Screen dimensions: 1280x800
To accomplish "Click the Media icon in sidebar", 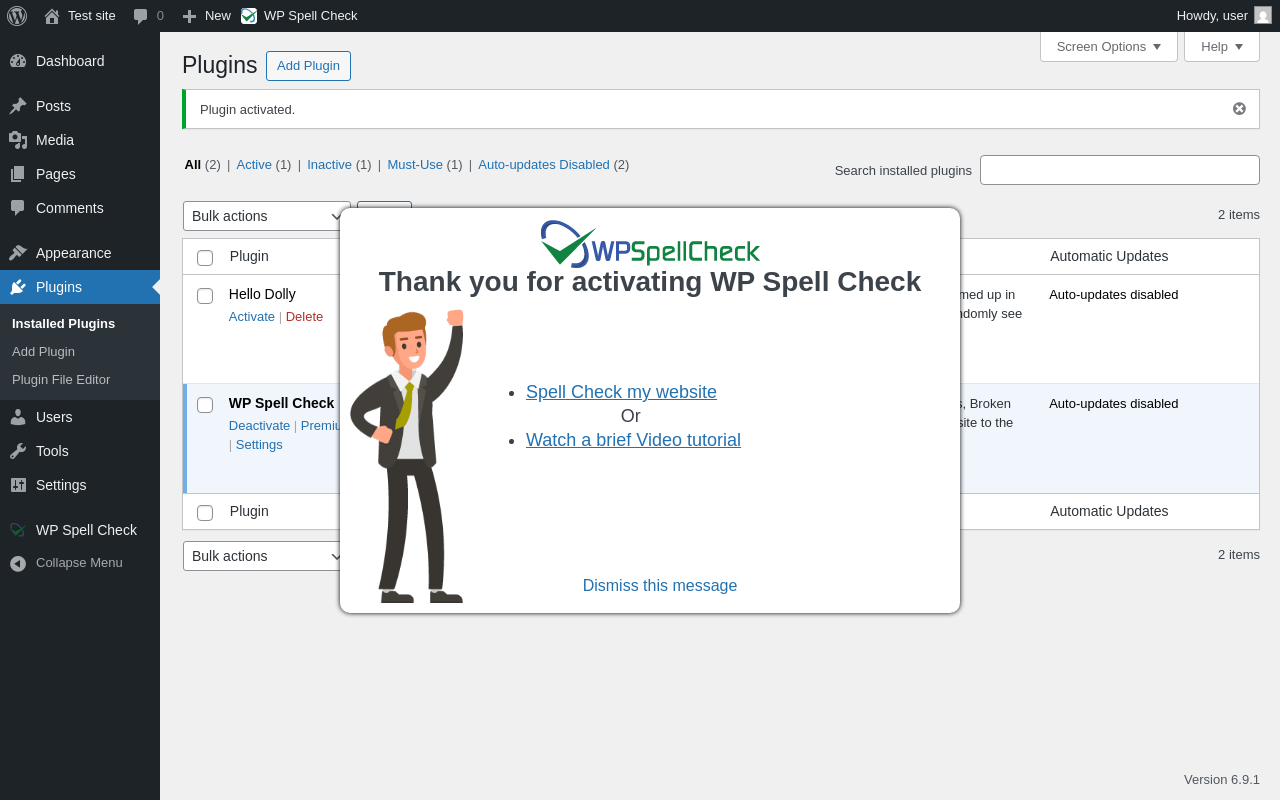I will pos(18,140).
